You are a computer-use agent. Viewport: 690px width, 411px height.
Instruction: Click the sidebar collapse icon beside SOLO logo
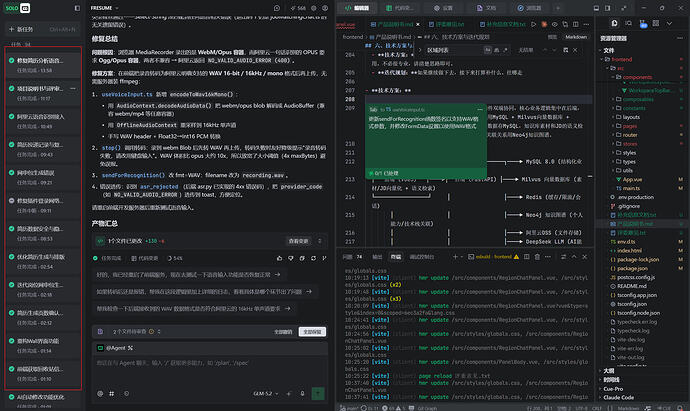click(x=77, y=8)
